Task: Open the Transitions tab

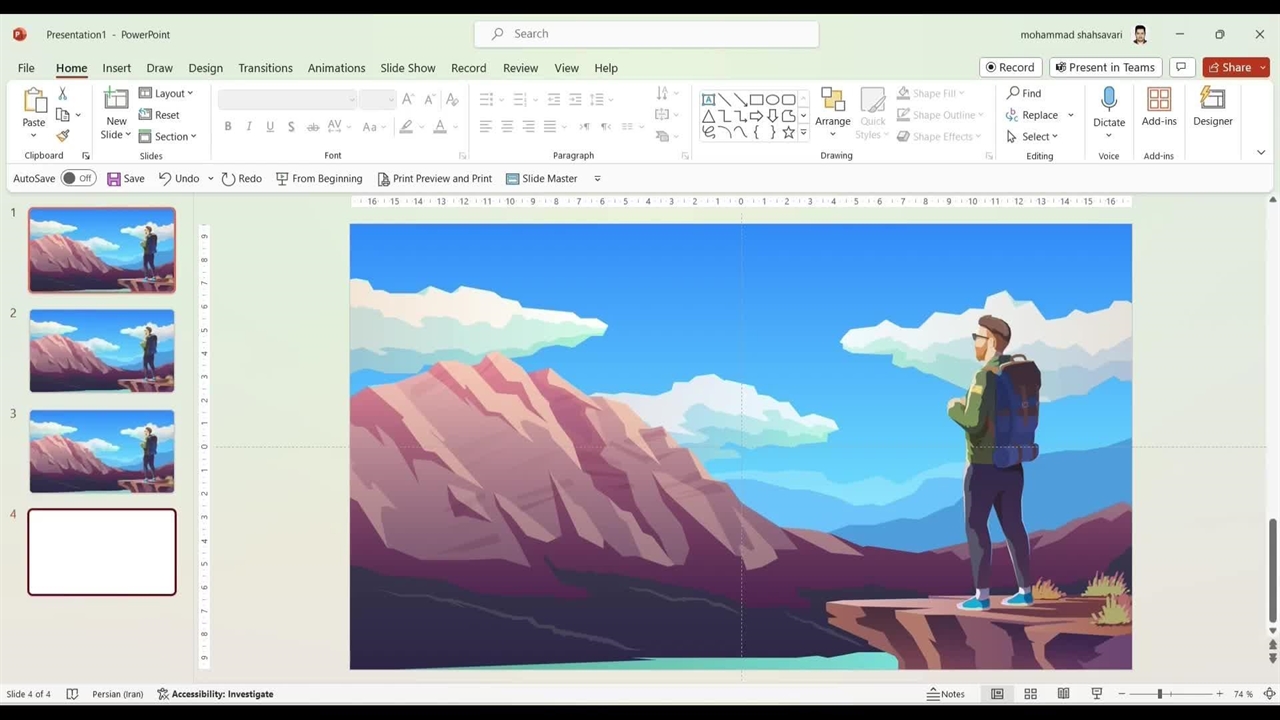Action: click(265, 68)
